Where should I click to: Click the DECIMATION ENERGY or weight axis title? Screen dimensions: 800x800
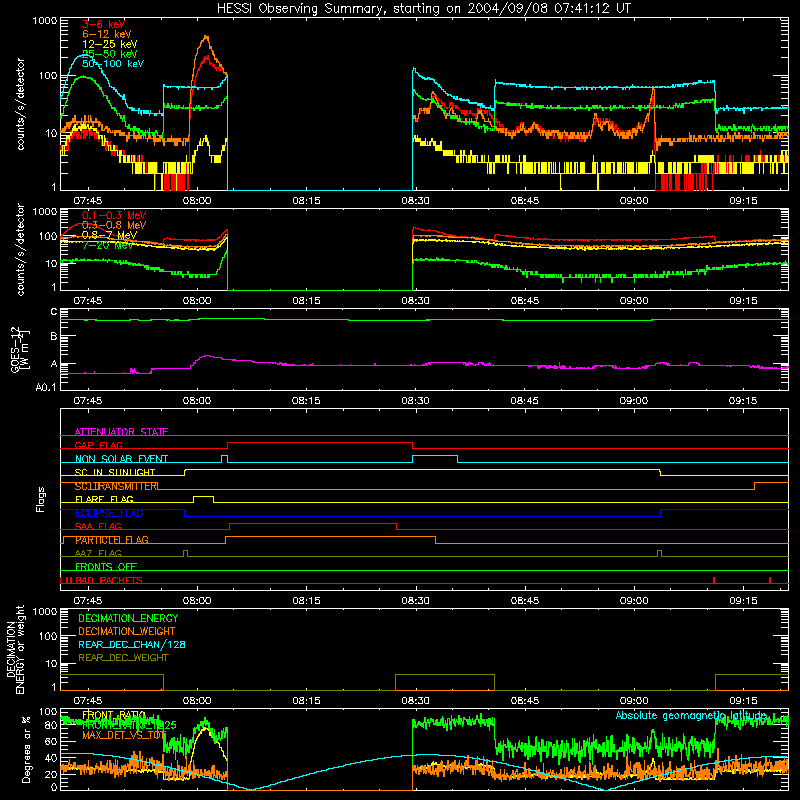(15, 649)
